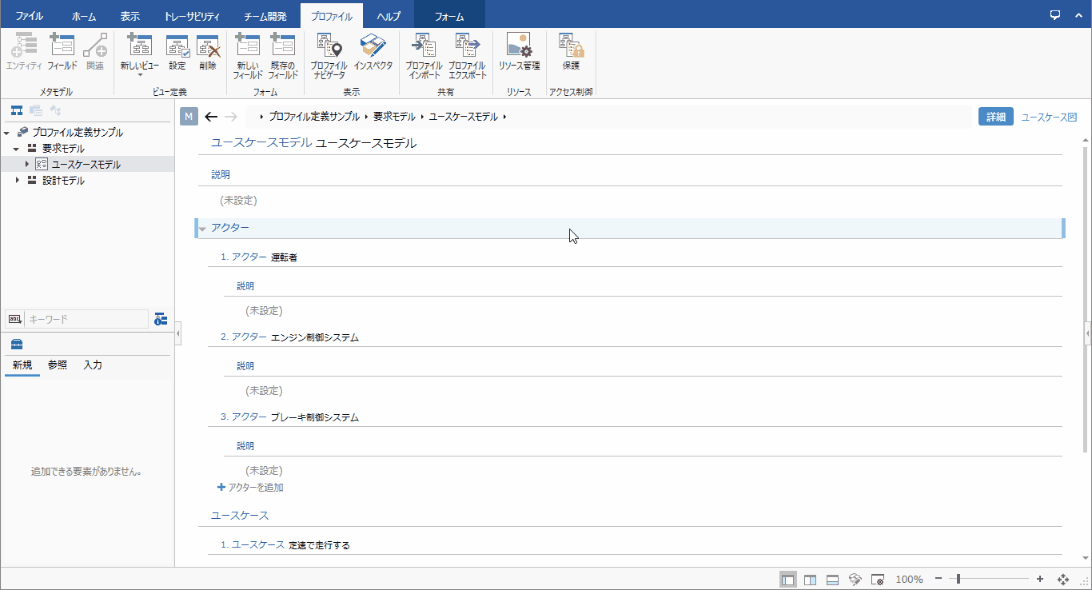The image size is (1092, 590).
Task: Collapse the アクター section chevron
Action: [x=200, y=227]
